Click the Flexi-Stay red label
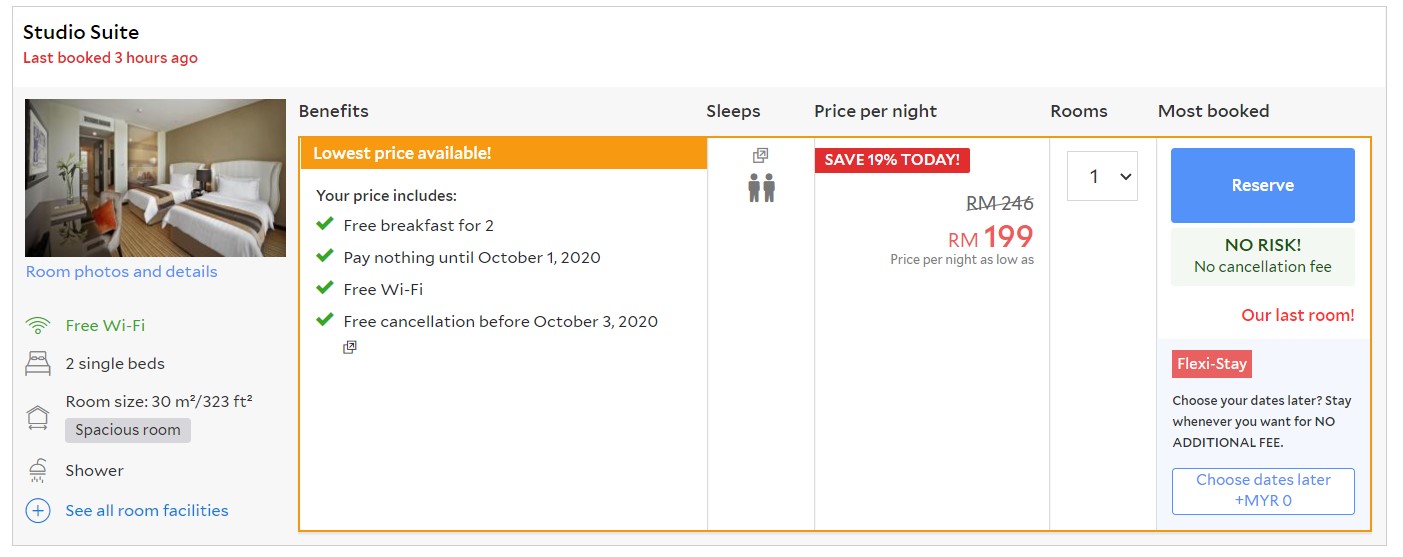The height and width of the screenshot is (557, 1403). click(1211, 364)
